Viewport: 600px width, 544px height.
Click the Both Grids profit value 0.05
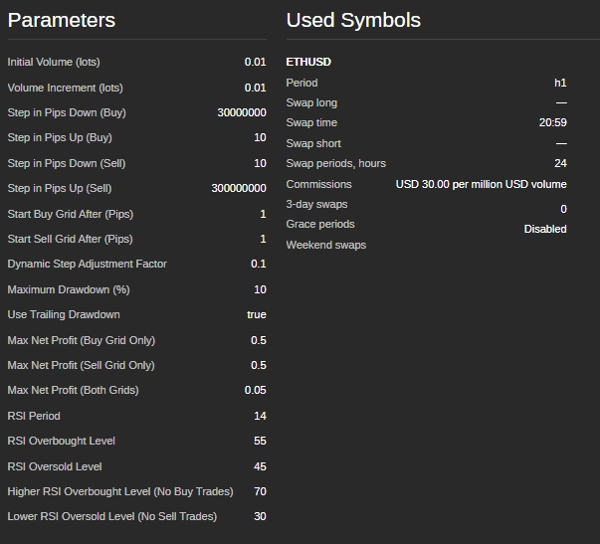point(255,390)
